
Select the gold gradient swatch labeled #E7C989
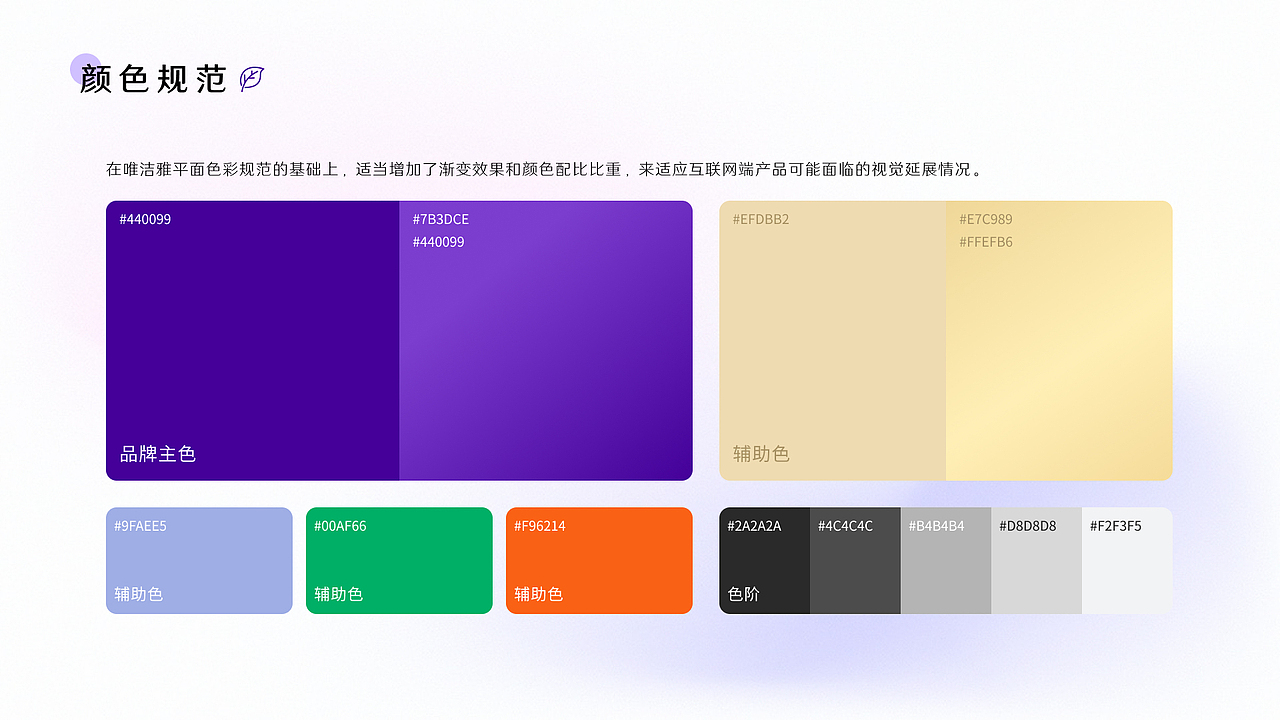point(1058,340)
